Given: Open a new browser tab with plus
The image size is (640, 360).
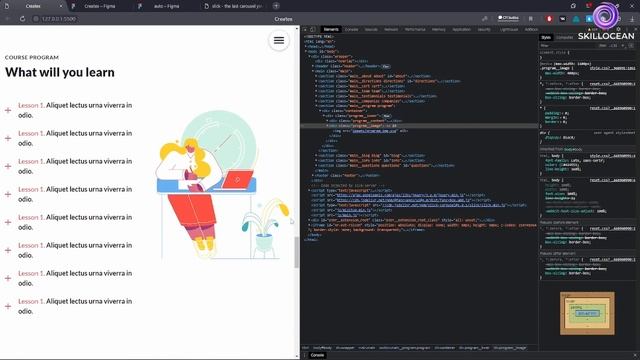Looking at the screenshot, I should [276, 6].
